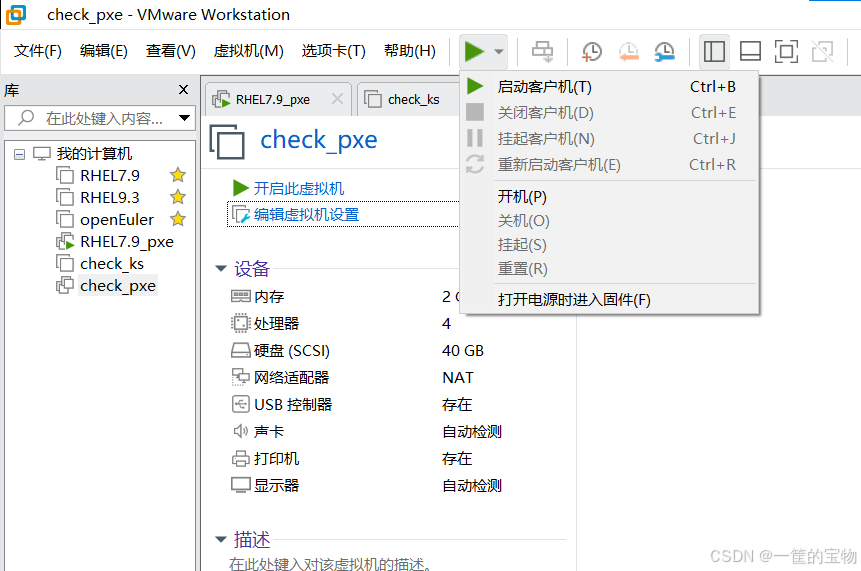861x571 pixels.
Task: Open the 编辑(E) menu
Action: coord(104,51)
